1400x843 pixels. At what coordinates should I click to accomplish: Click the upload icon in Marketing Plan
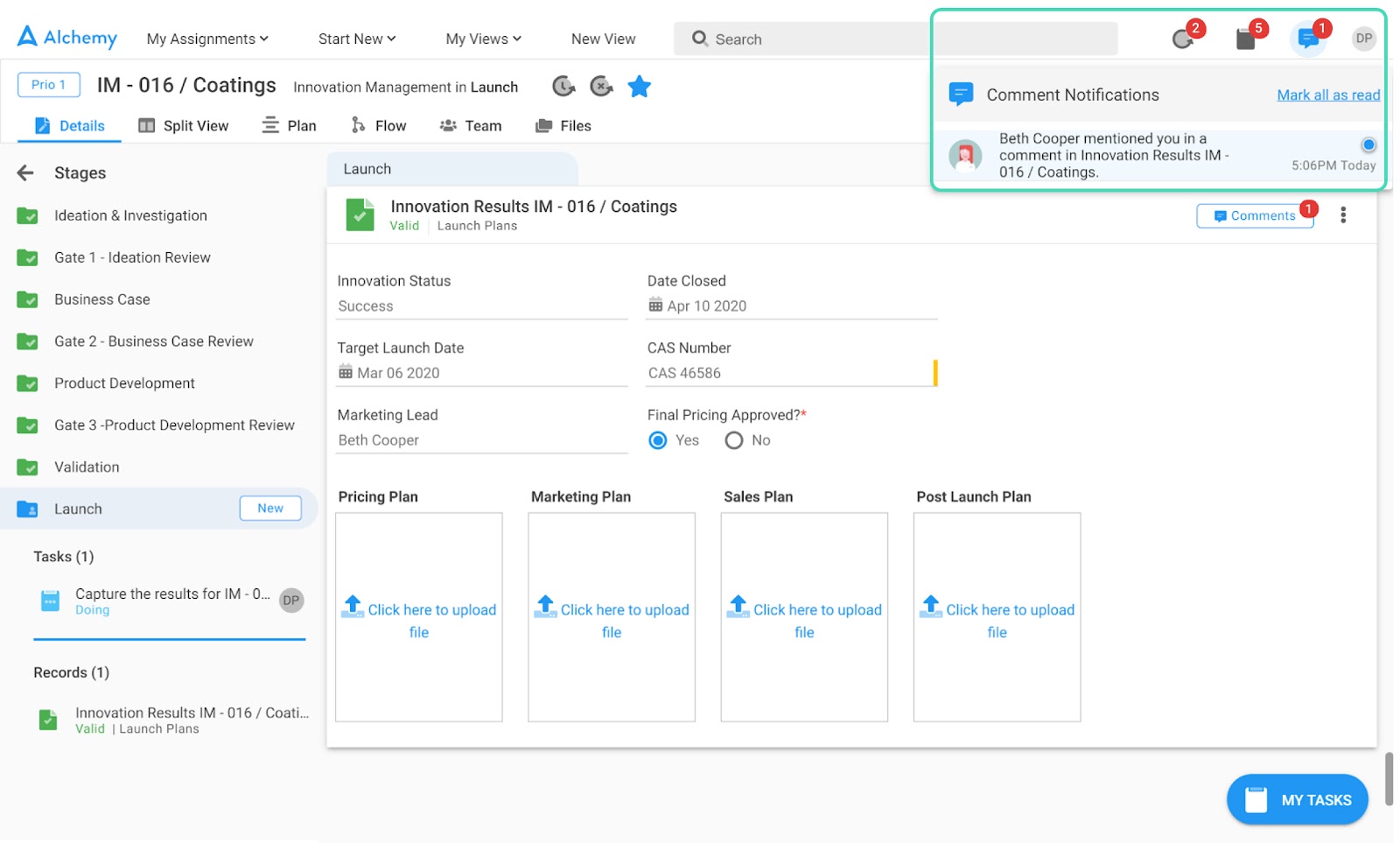(x=546, y=606)
